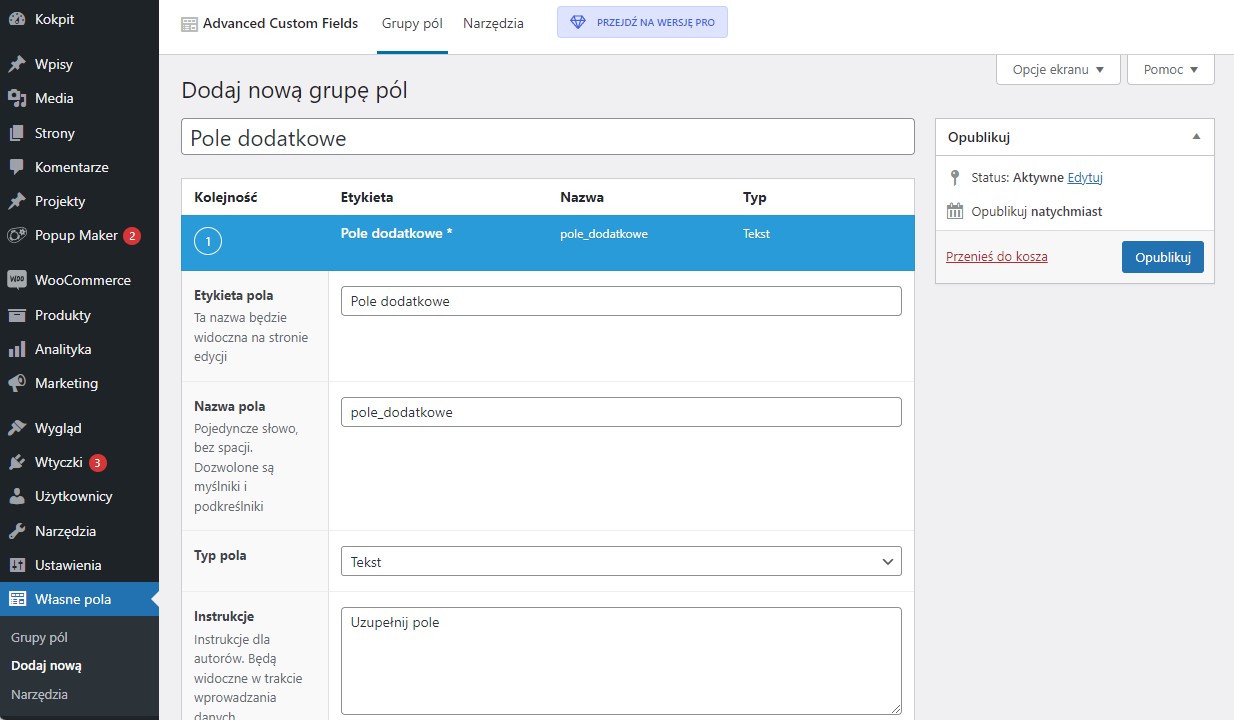Click the Przenieś do kosza link
The image size is (1234, 720).
[x=996, y=257]
